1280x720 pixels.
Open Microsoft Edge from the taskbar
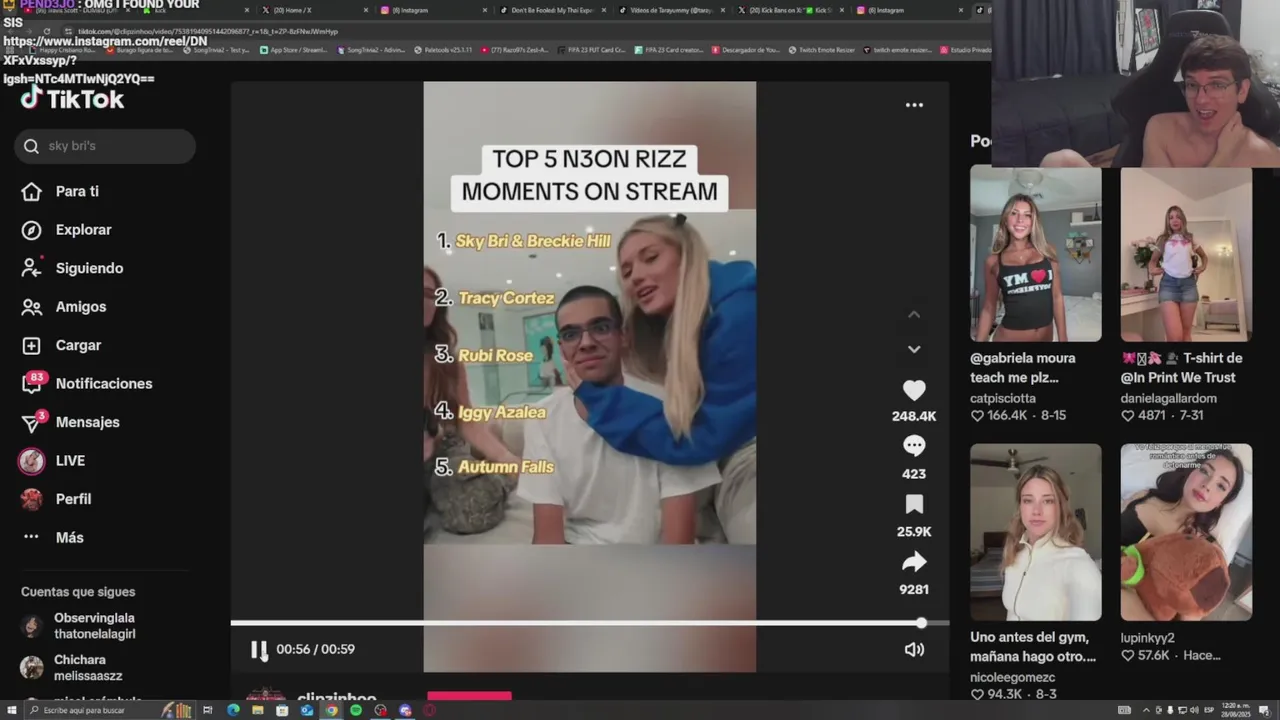click(233, 710)
